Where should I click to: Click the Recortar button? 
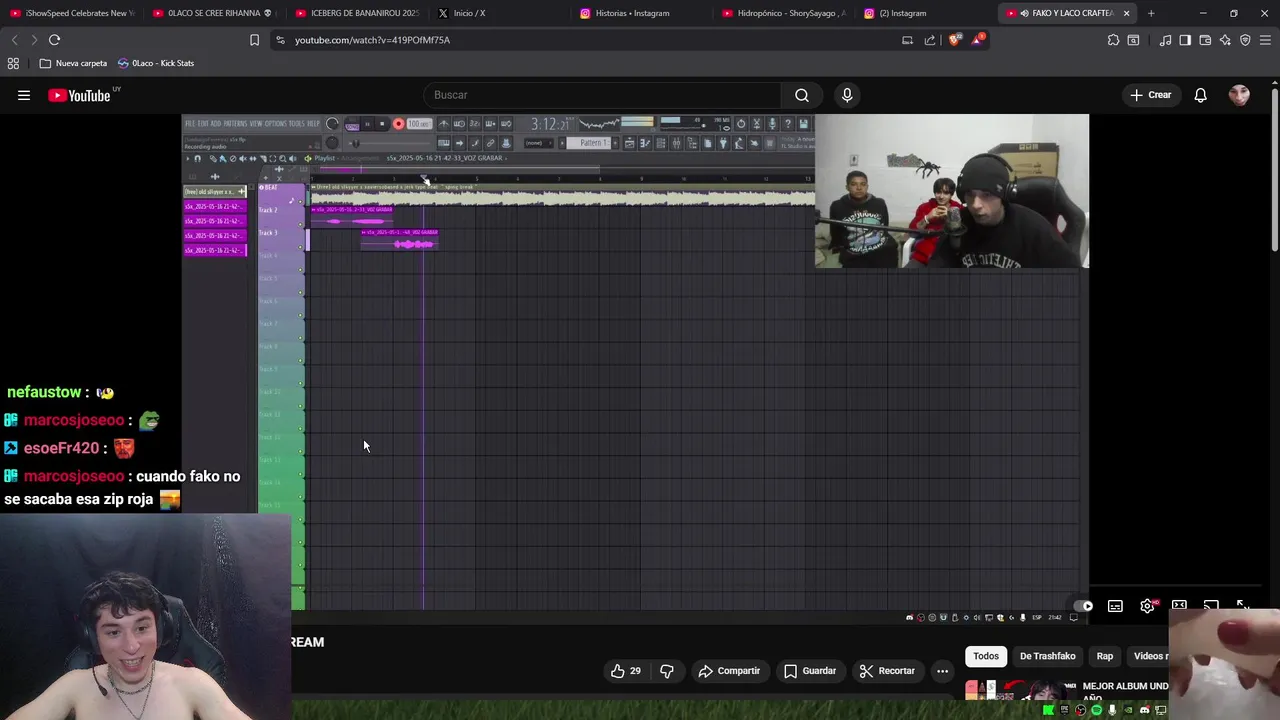pos(887,671)
